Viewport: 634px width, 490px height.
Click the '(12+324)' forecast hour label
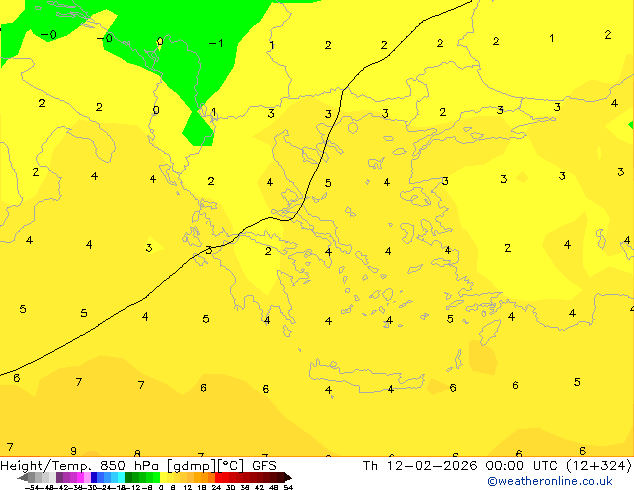(x=600, y=466)
